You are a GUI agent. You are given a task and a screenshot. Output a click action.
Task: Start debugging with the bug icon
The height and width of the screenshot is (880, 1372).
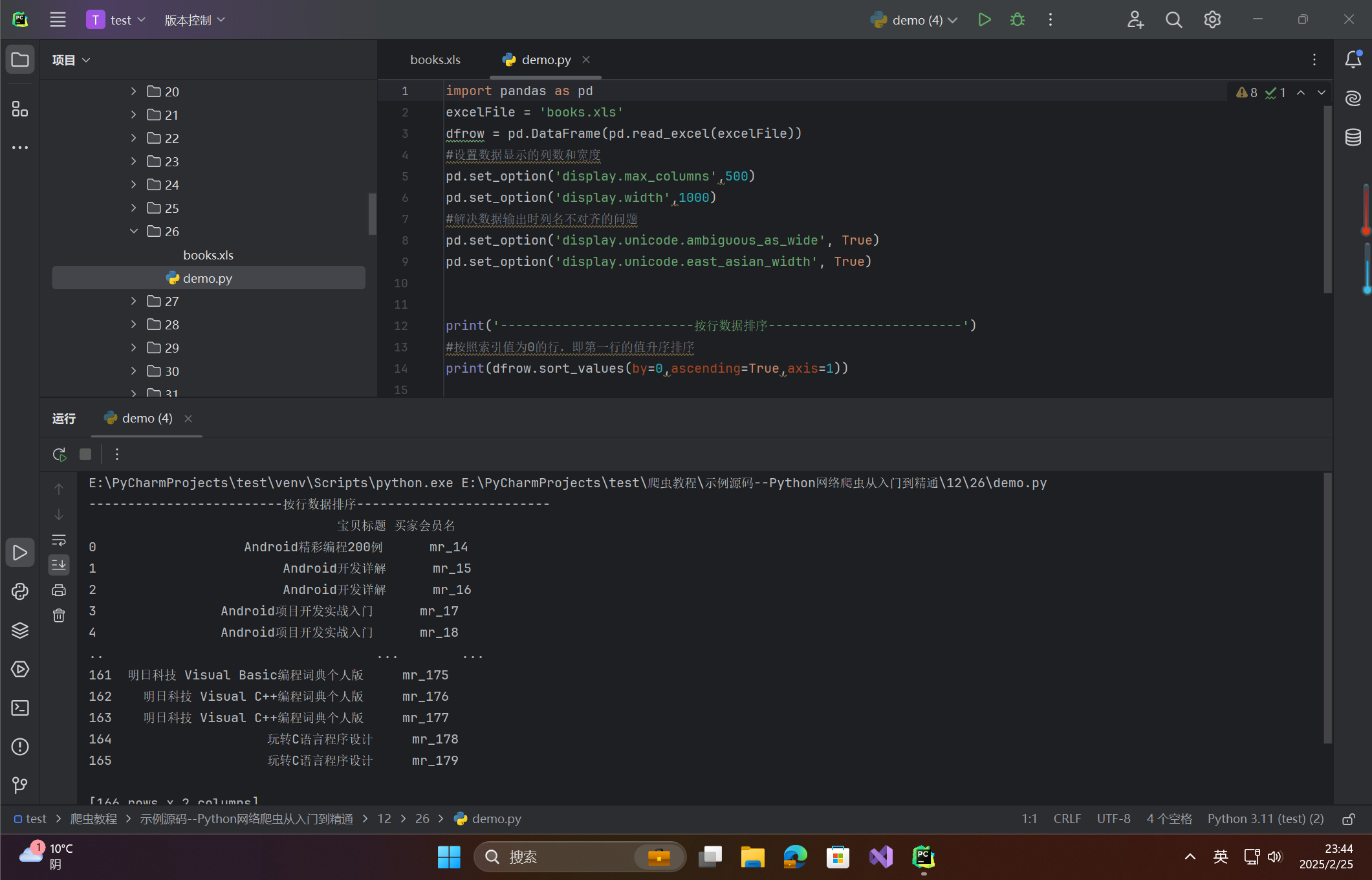(x=1018, y=20)
